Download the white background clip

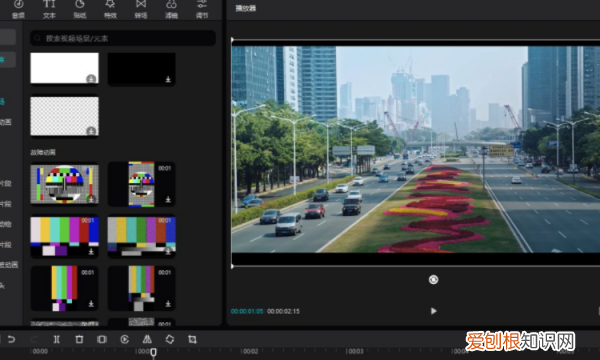pos(91,79)
